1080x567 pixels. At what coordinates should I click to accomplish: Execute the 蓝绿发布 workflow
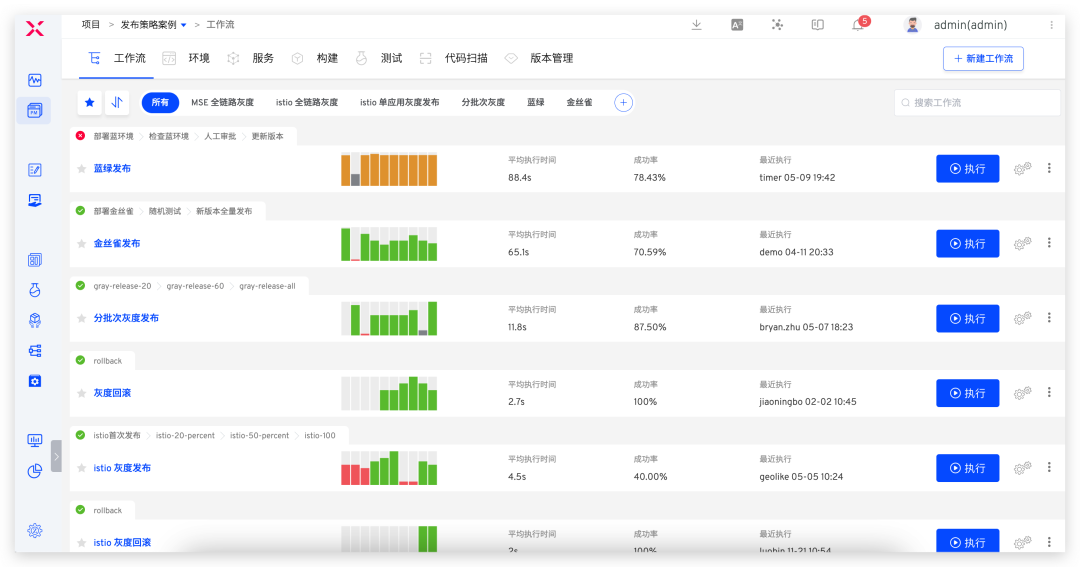tap(967, 169)
